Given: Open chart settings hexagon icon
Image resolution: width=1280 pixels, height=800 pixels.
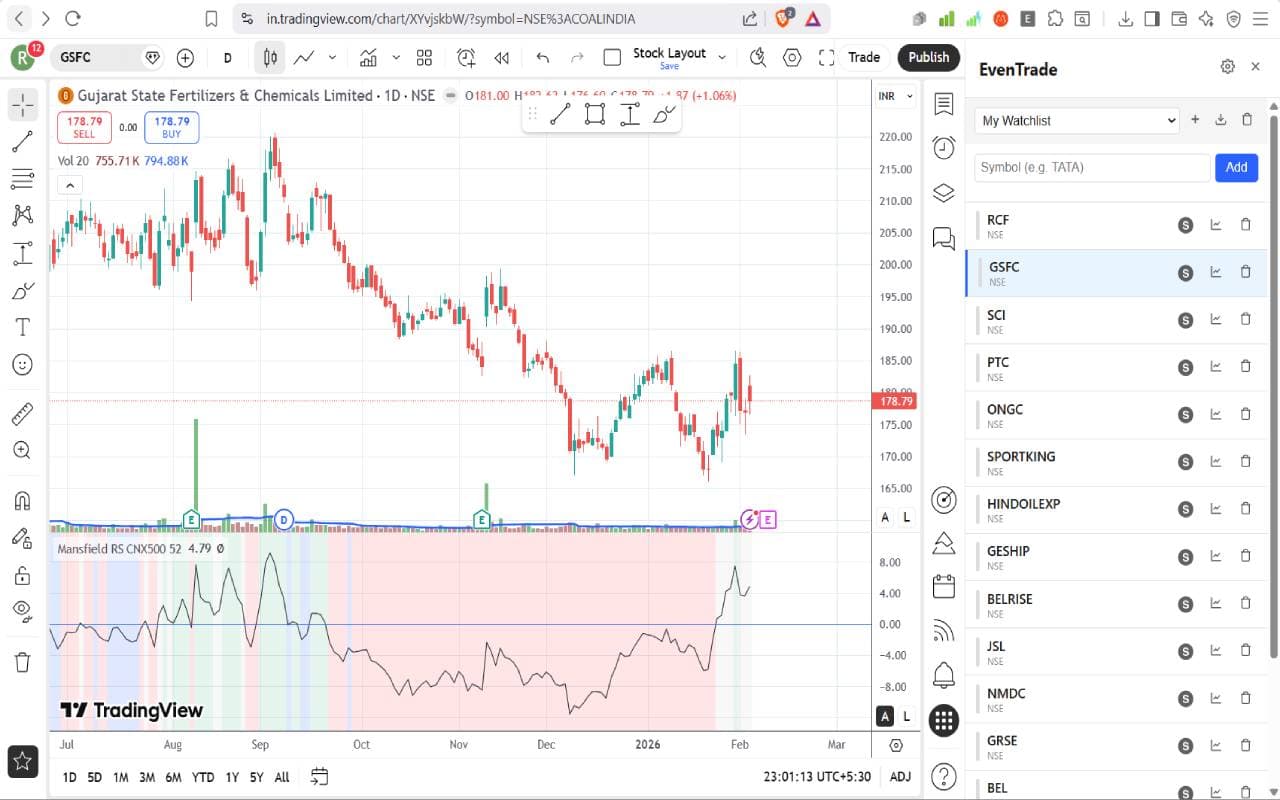Looking at the screenshot, I should pos(792,58).
